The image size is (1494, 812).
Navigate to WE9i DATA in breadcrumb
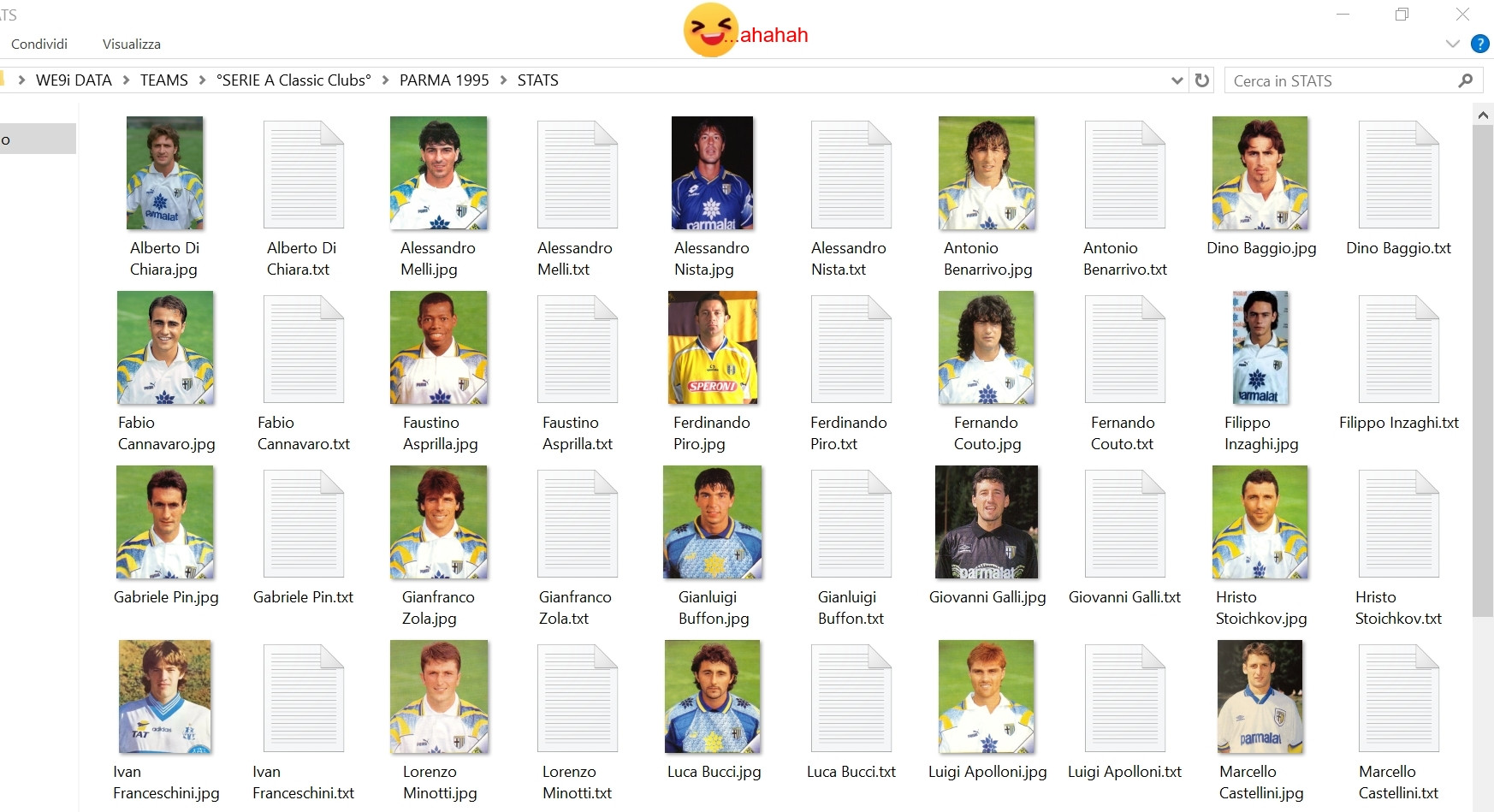(74, 80)
